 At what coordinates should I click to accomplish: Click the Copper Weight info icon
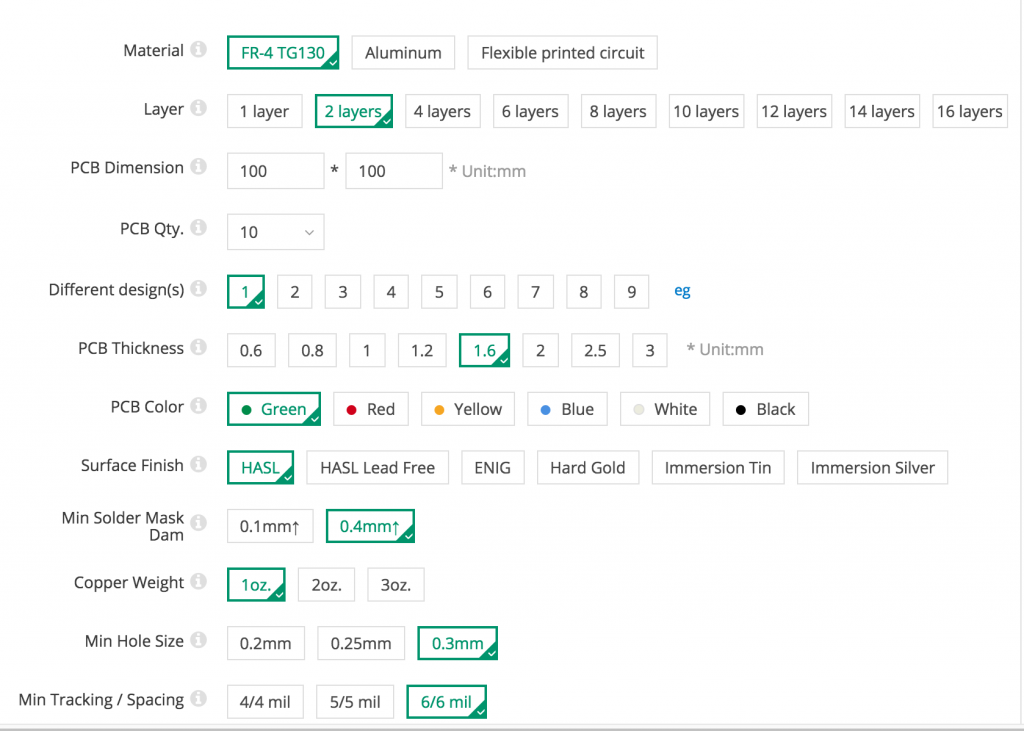click(199, 581)
